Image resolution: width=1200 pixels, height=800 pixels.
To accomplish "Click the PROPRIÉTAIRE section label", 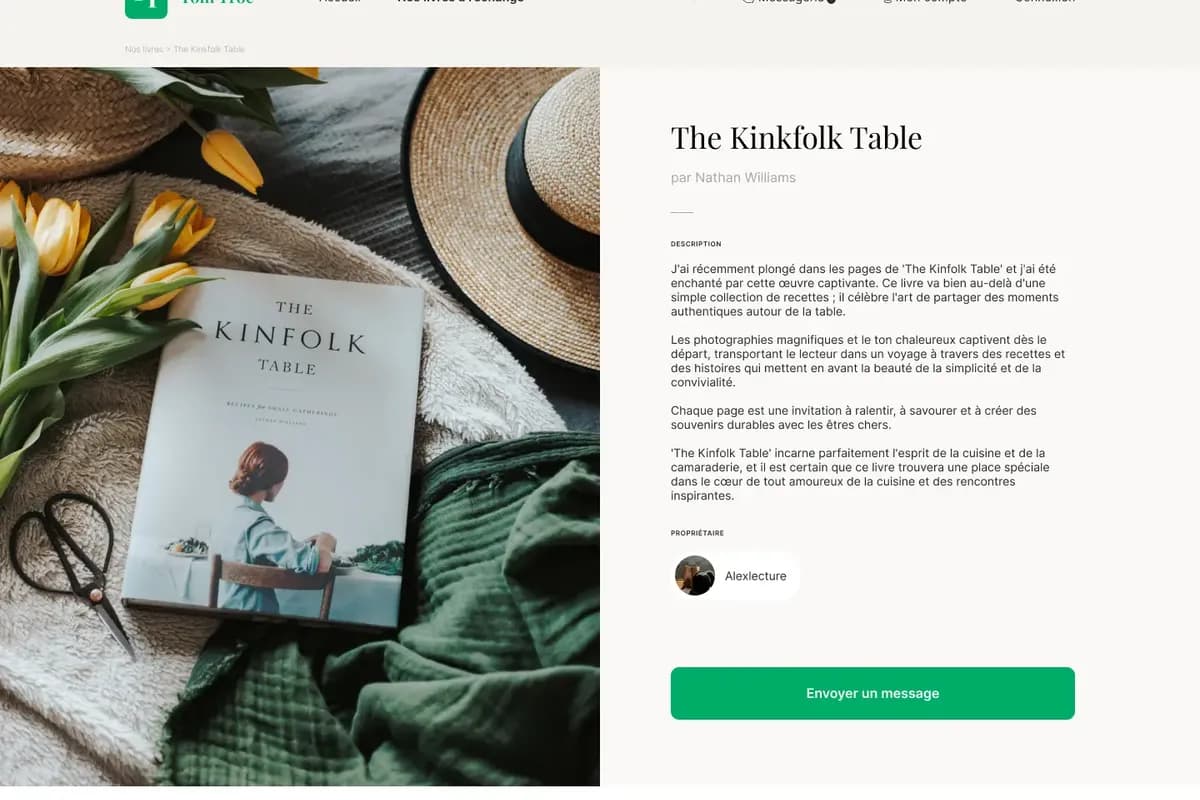I will point(697,533).
